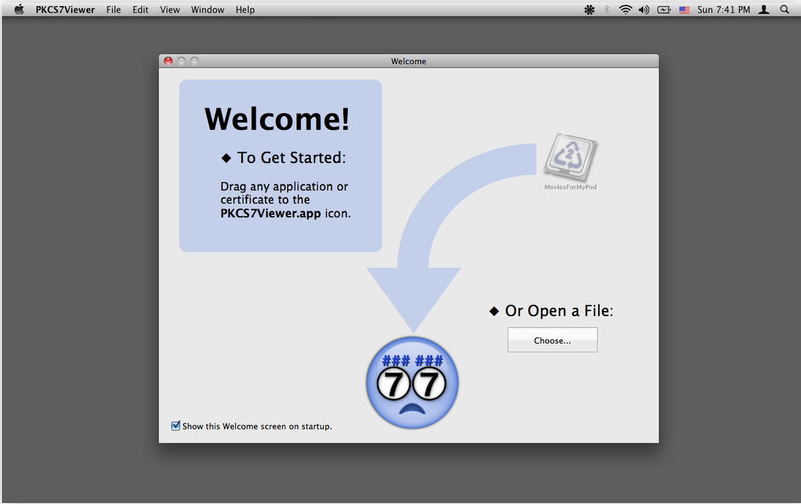Click the battery charging status icon
Screen dimensions: 801x504
pyautogui.click(x=664, y=10)
